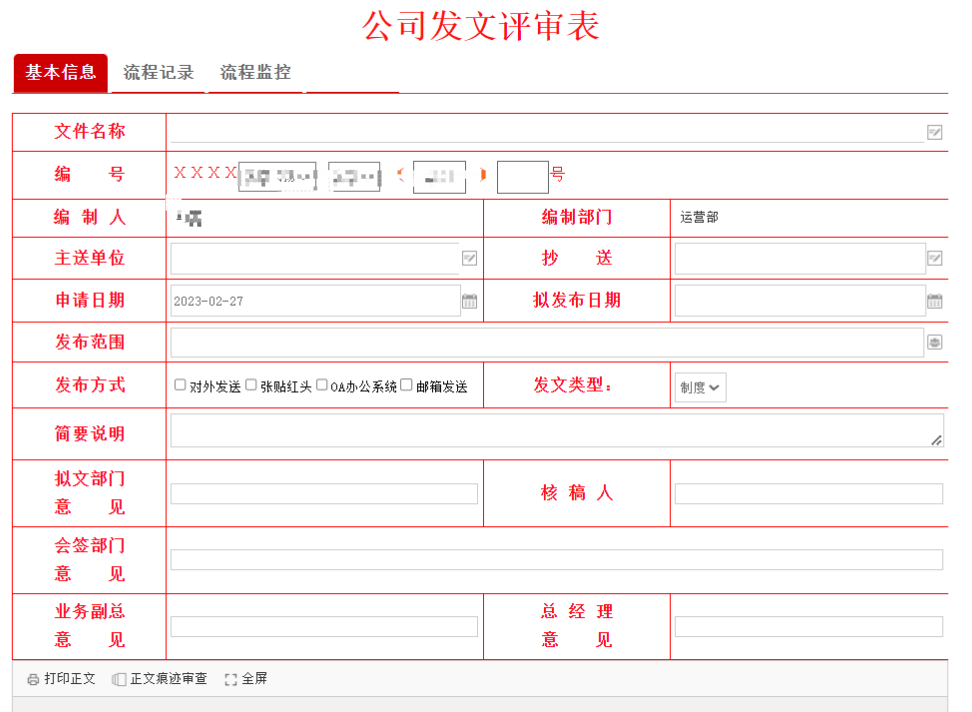The width and height of the screenshot is (972, 712).
Task: Click the 简要说明 textarea resize handle
Action: [937, 441]
